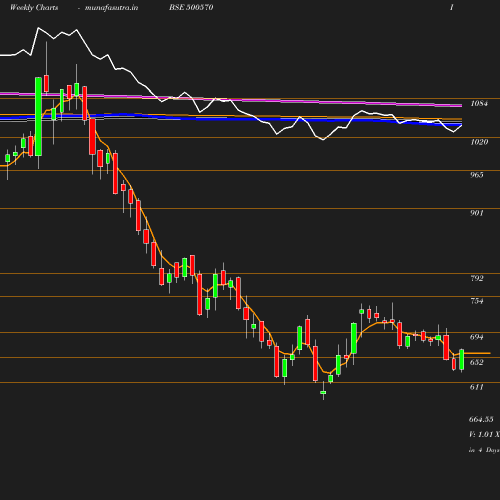Click the 901 price axis label
500x500 pixels.
point(477,213)
